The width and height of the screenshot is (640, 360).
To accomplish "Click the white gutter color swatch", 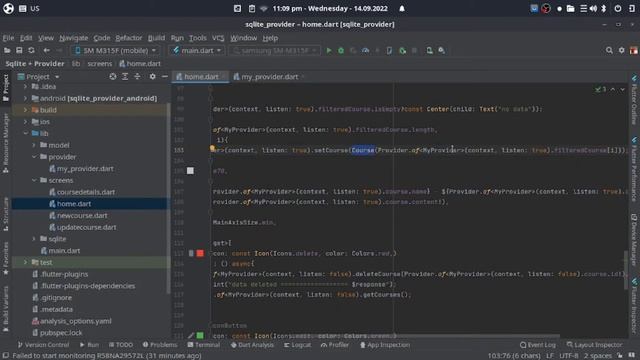I will [190, 171].
